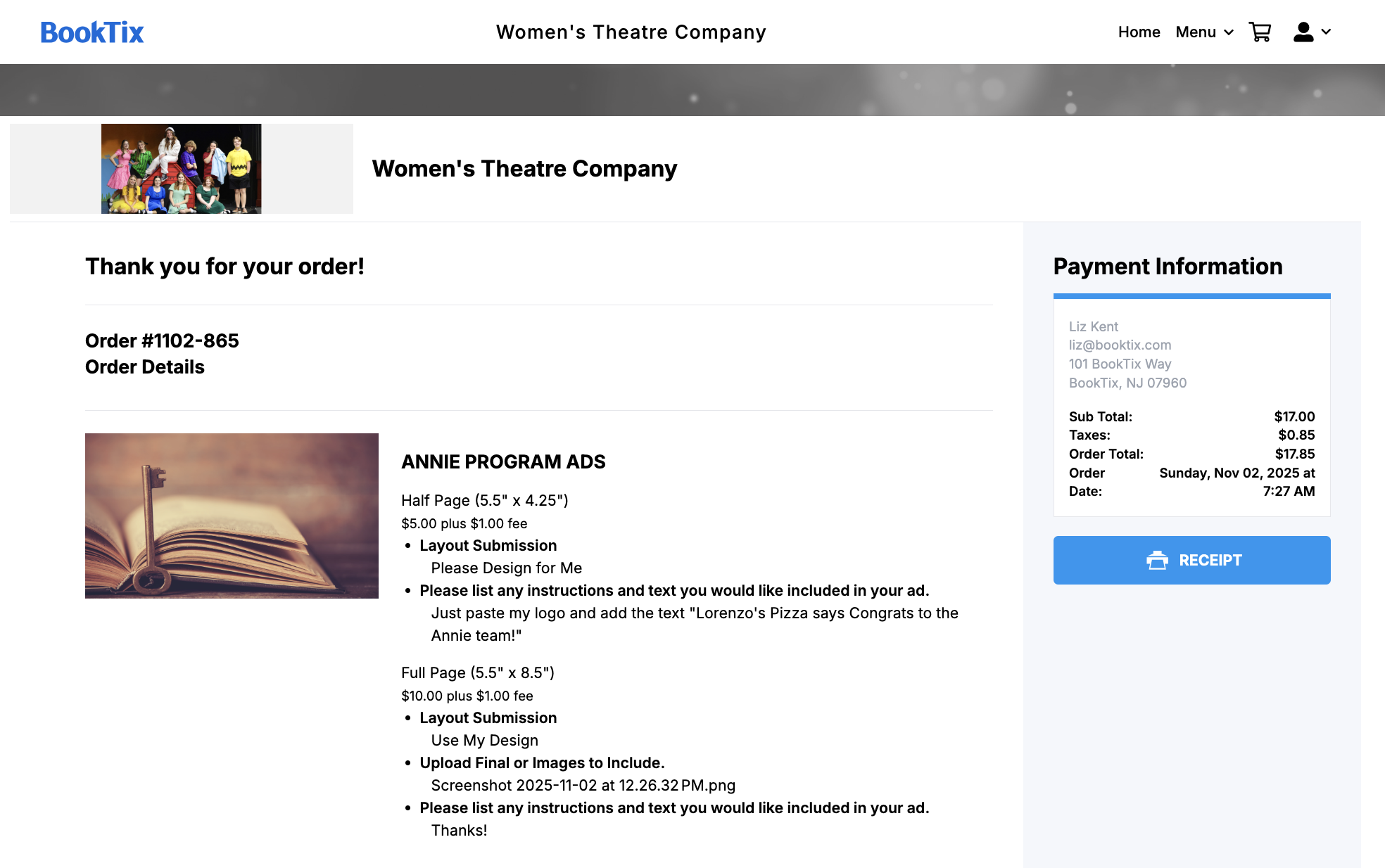
Task: Click the theatre cast photo thumbnail
Action: tap(181, 169)
